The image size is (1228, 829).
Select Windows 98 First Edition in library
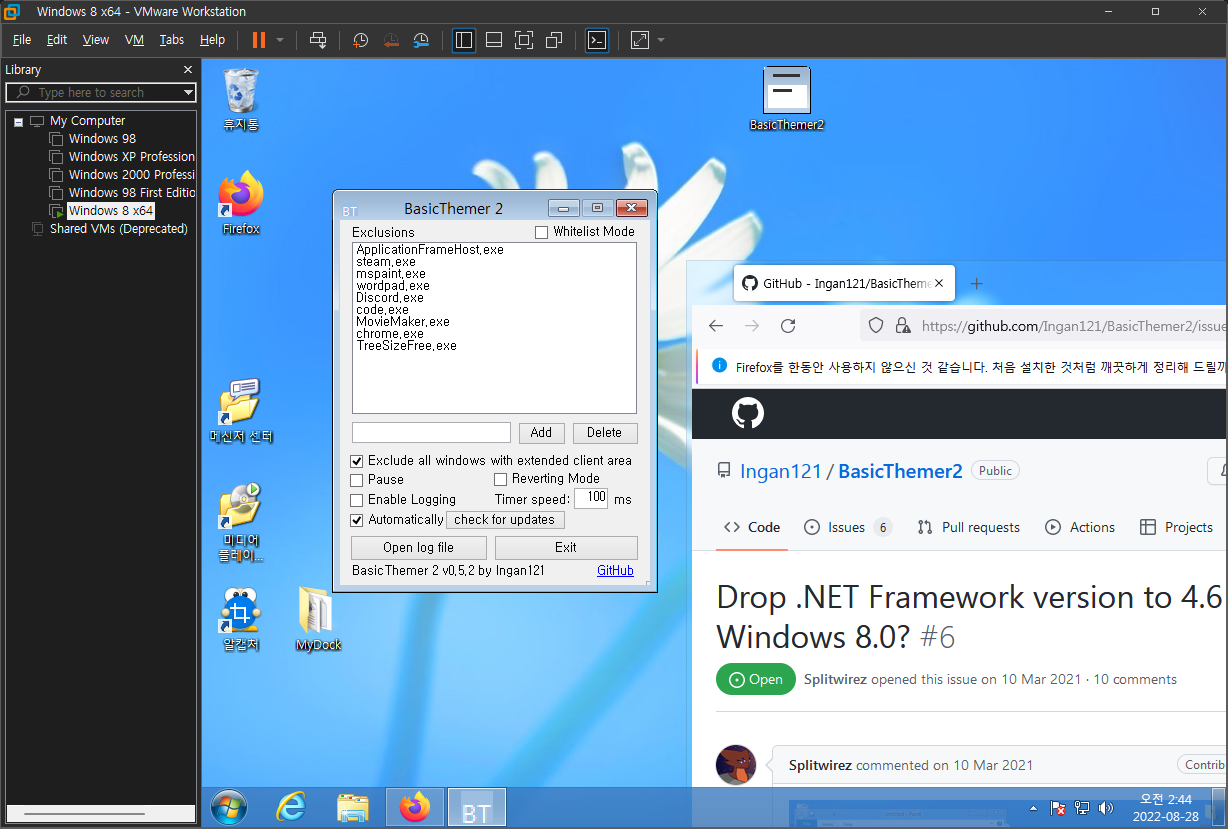coord(131,193)
